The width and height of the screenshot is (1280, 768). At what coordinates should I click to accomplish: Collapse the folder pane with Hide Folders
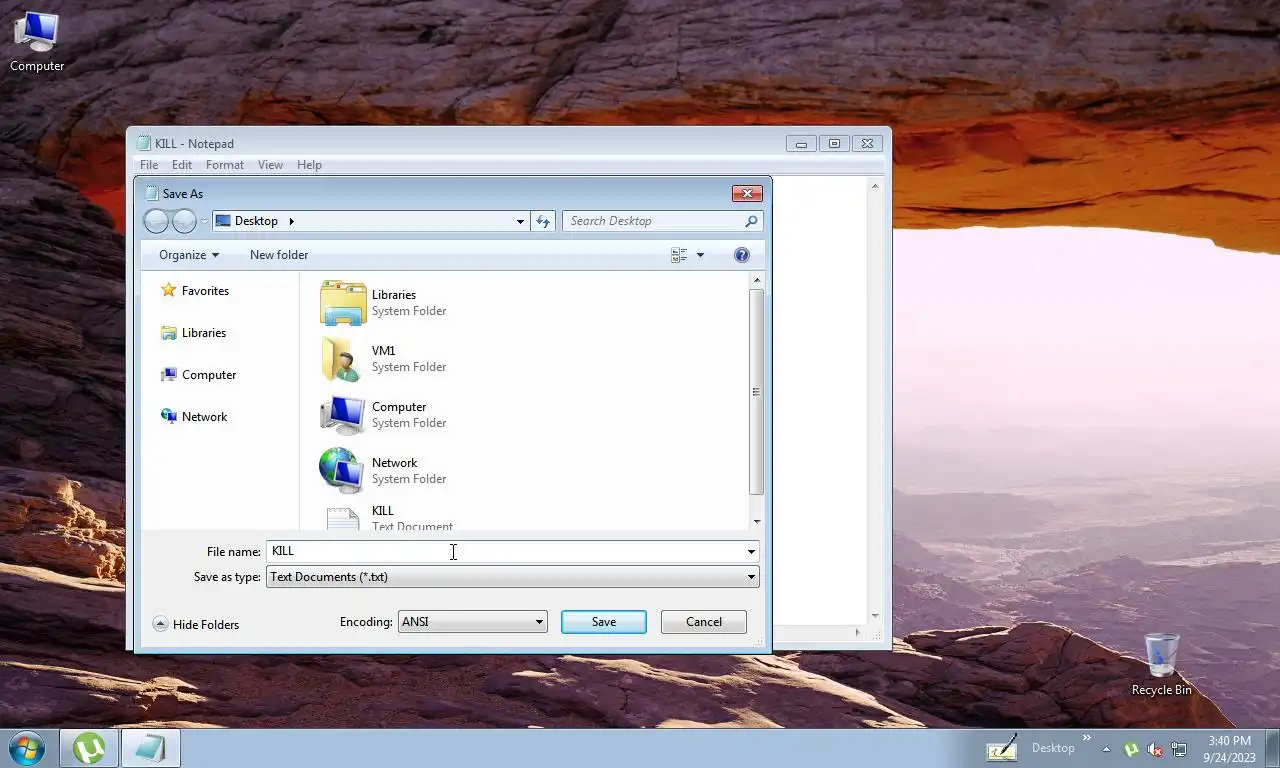(196, 624)
